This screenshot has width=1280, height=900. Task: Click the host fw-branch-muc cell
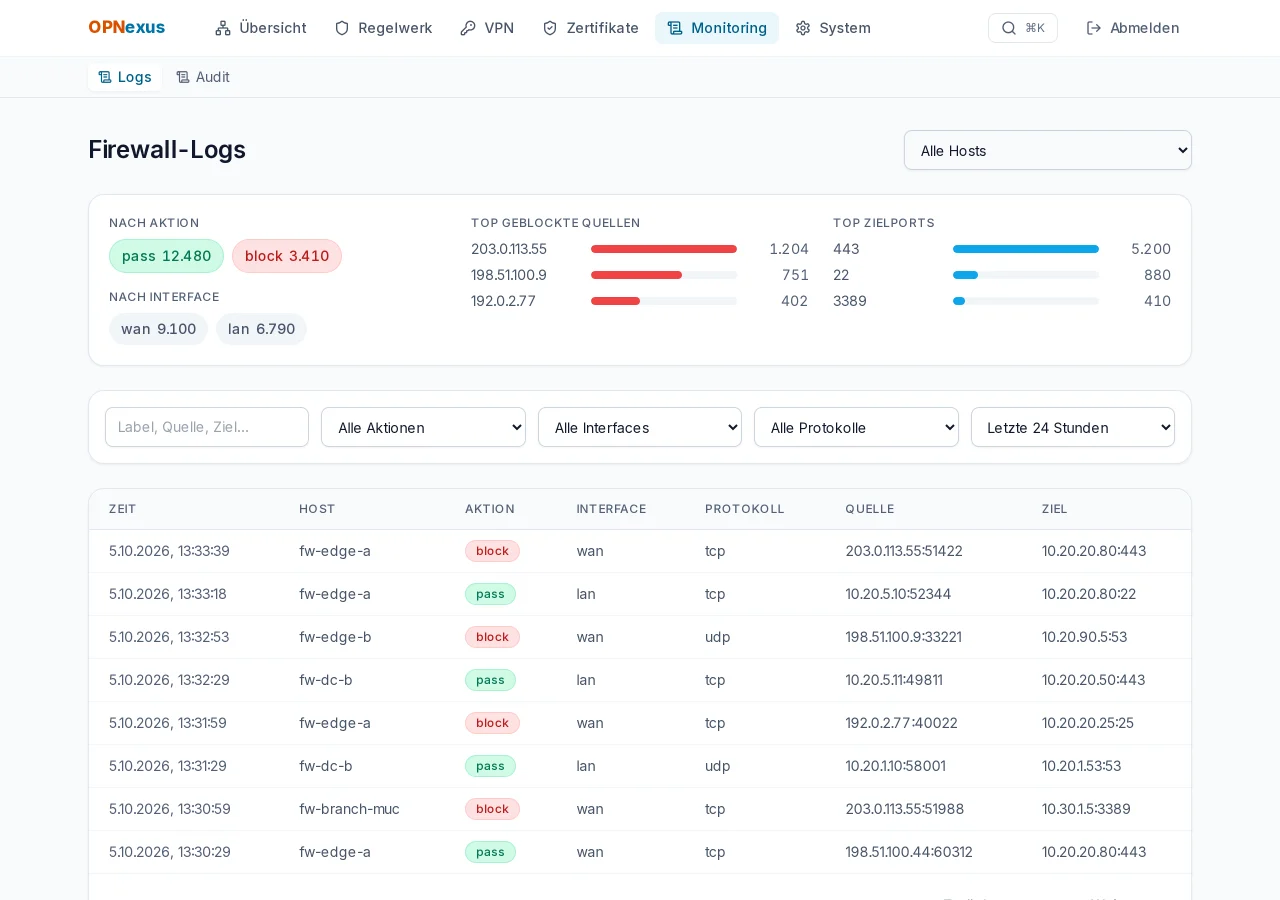(x=349, y=809)
